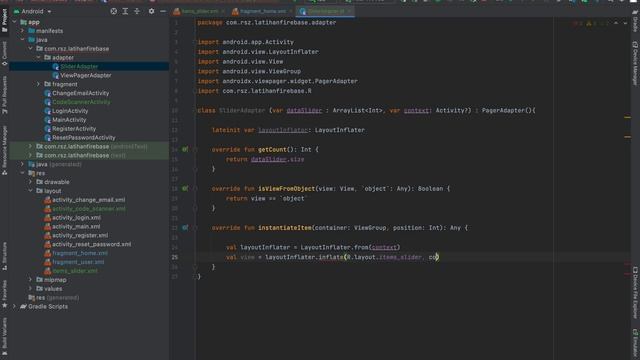The height and width of the screenshot is (360, 640).
Task: Open the Resource Manager tool window
Action: pos(4,150)
